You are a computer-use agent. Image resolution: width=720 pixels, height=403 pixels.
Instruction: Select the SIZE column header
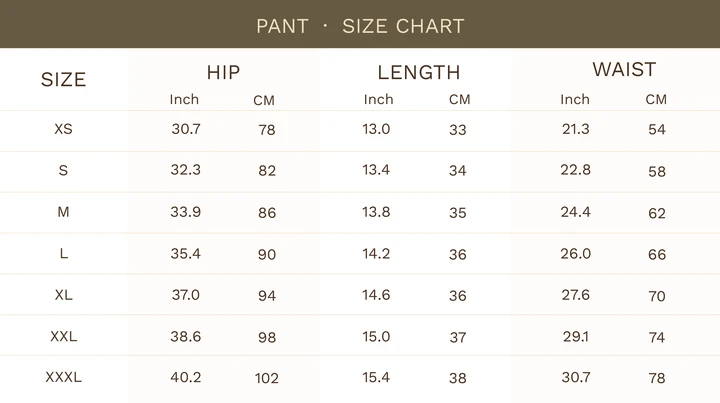[63, 80]
